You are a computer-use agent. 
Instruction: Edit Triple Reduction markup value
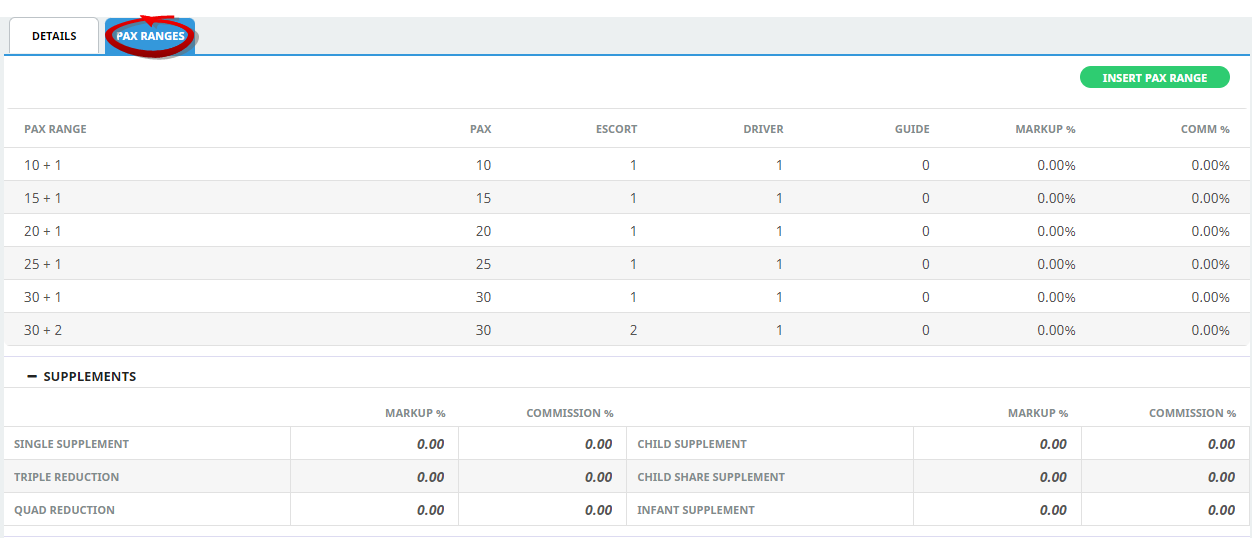375,477
